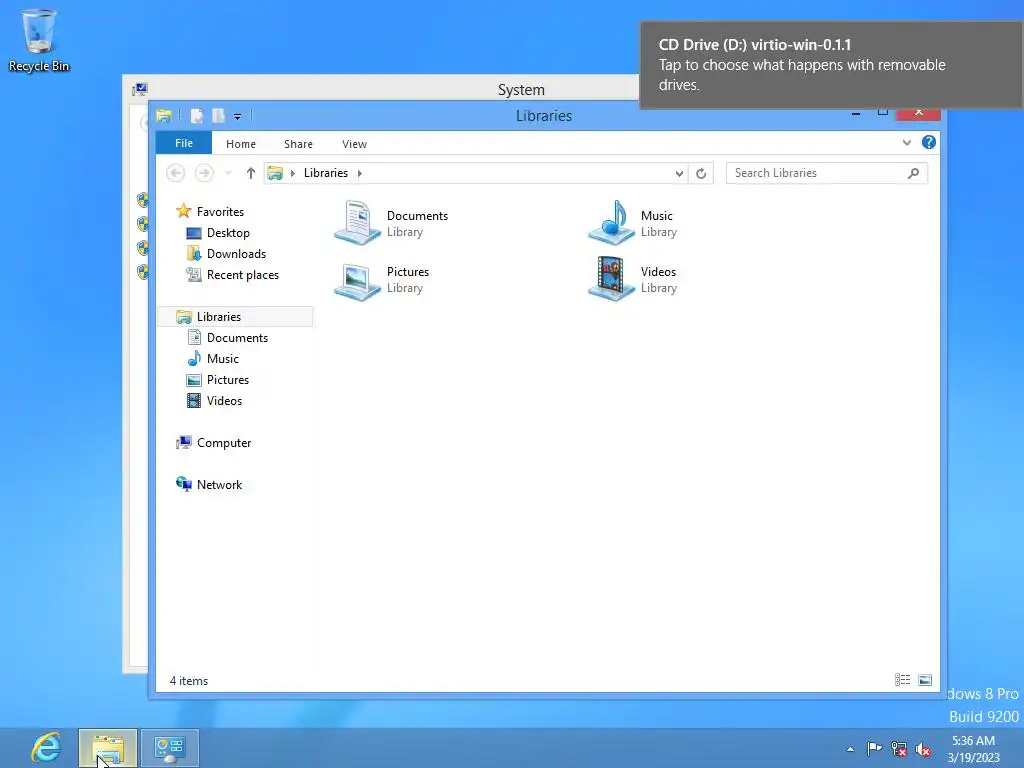Expand the ribbon with the chevron

tap(906, 142)
